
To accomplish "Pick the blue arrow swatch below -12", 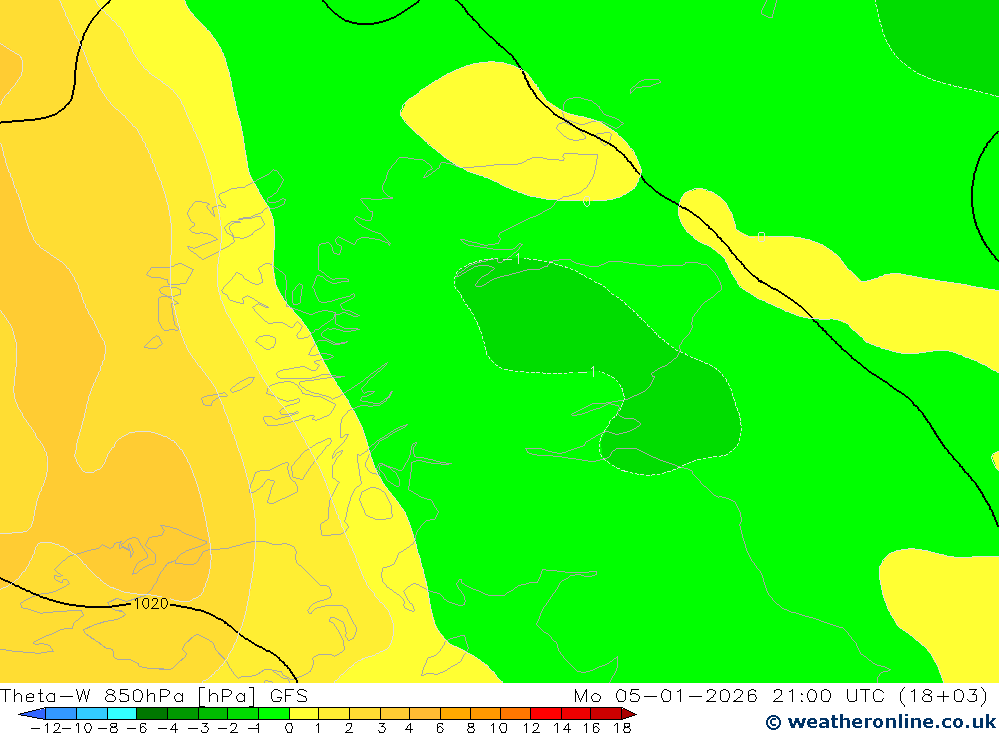I will [32, 714].
